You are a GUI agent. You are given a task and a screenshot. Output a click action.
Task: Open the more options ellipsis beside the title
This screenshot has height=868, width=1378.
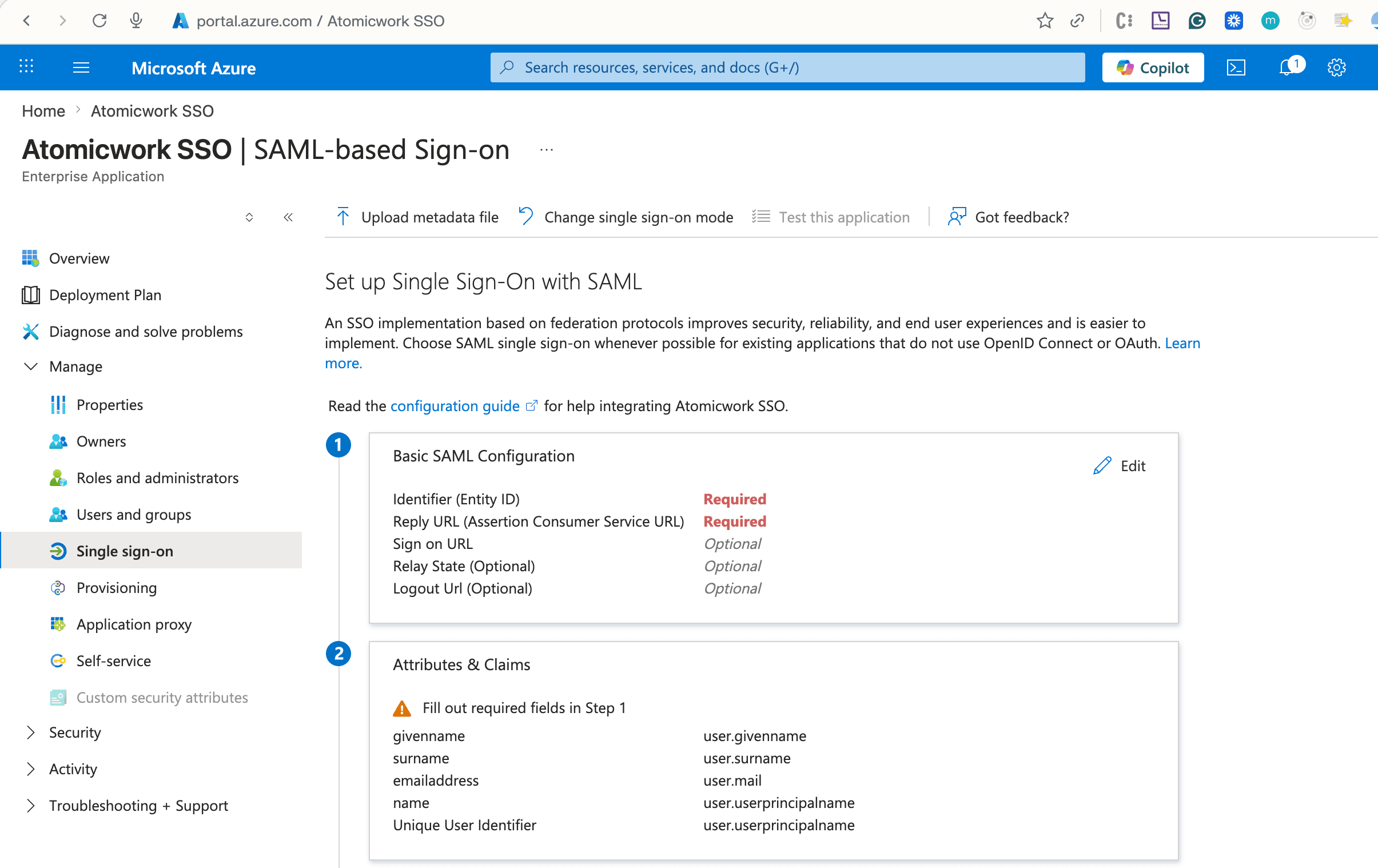pos(547,150)
